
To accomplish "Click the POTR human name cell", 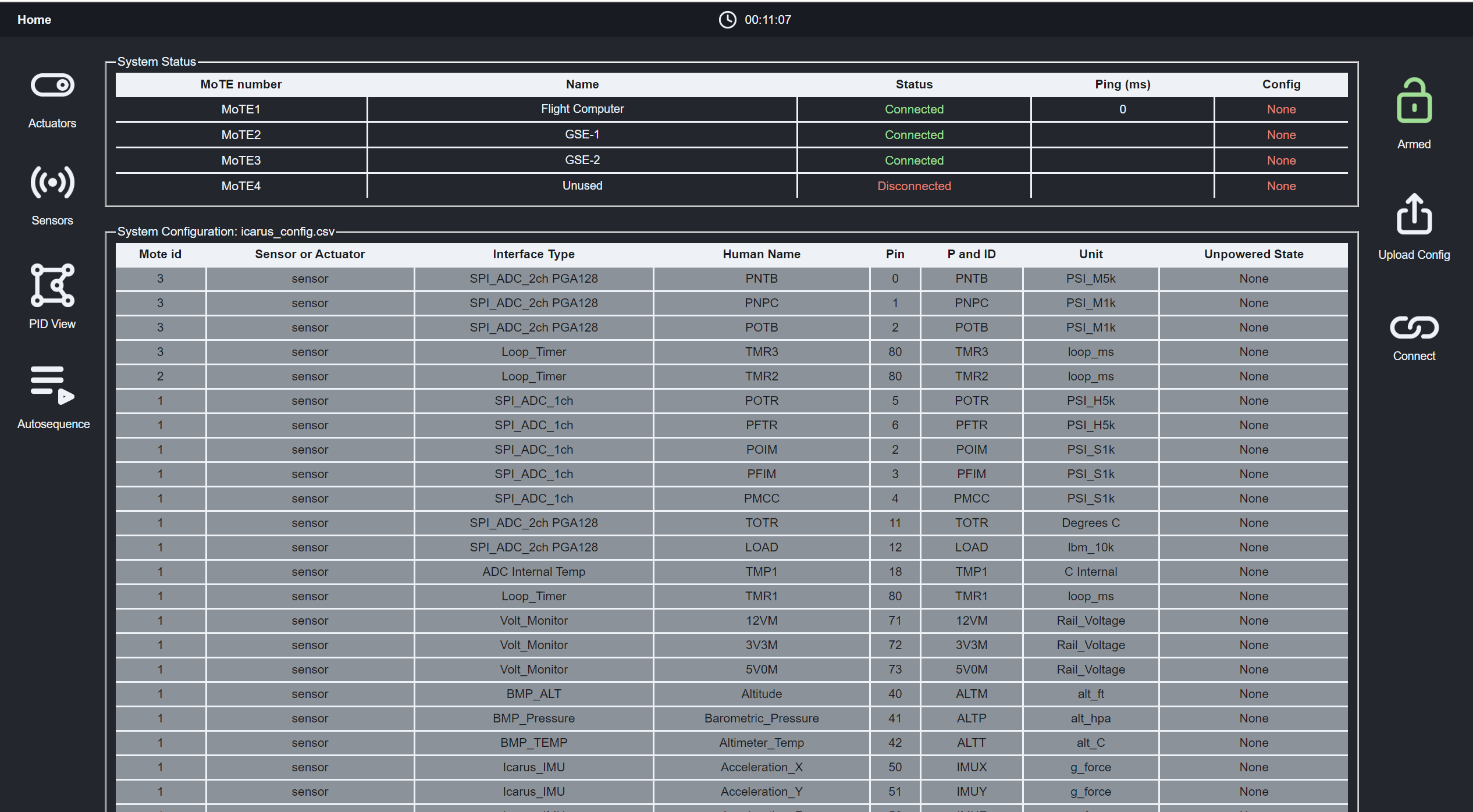I will click(762, 401).
